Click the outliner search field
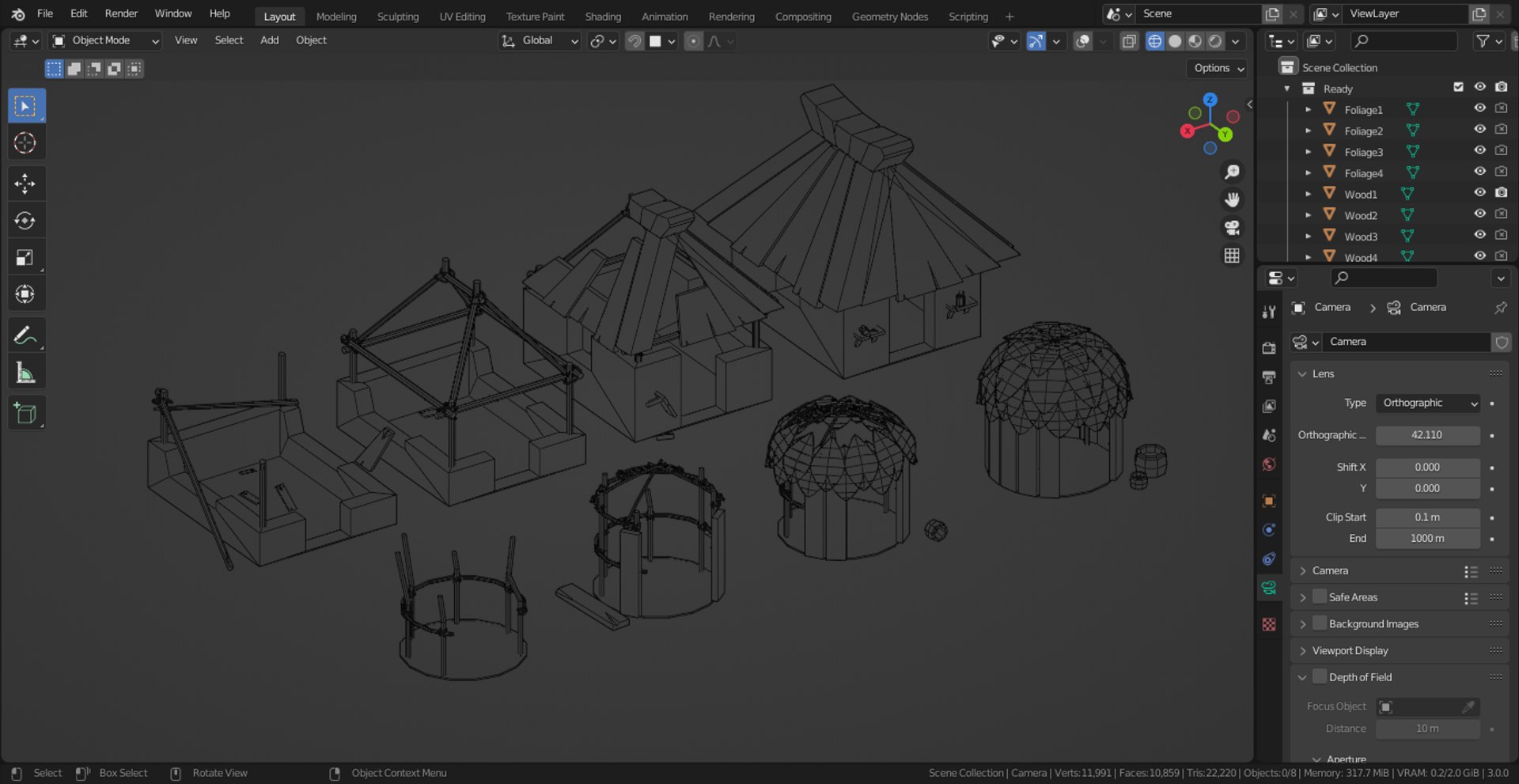Viewport: 1519px width, 784px height. pos(1404,40)
